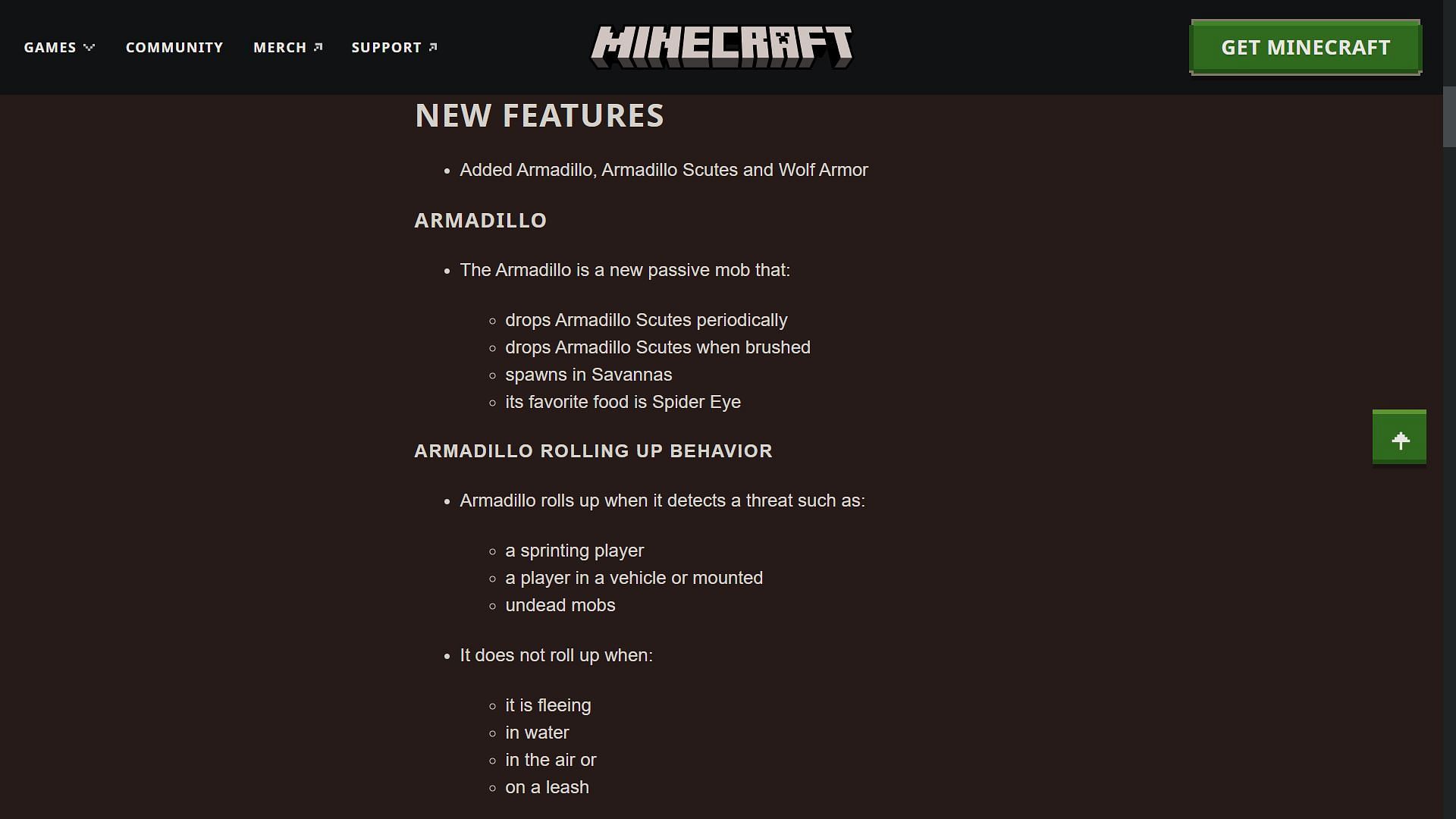Click the SUPPORT dropdown arrow

pyautogui.click(x=434, y=47)
